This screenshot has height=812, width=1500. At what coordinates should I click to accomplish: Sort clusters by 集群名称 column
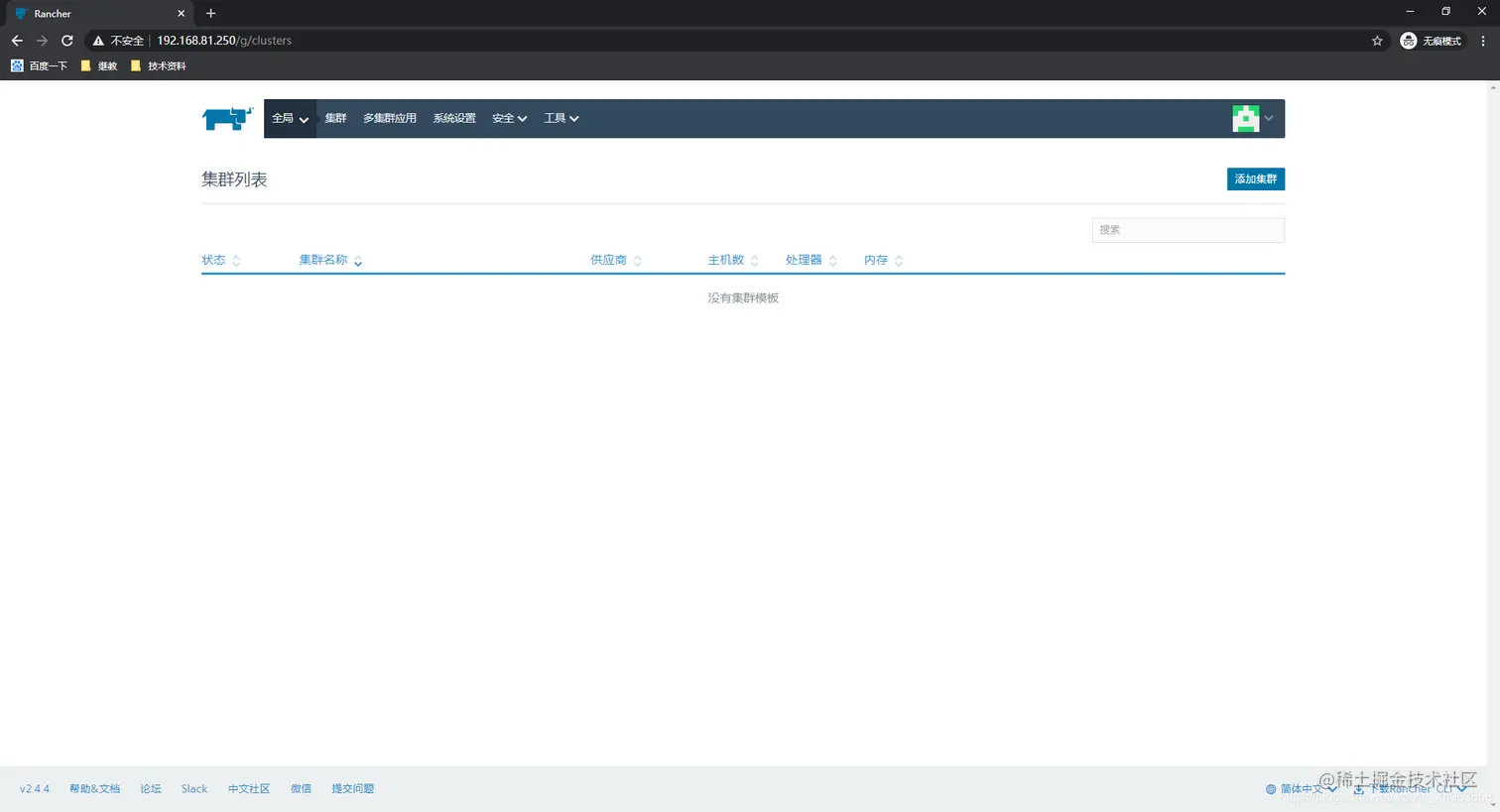(x=330, y=260)
